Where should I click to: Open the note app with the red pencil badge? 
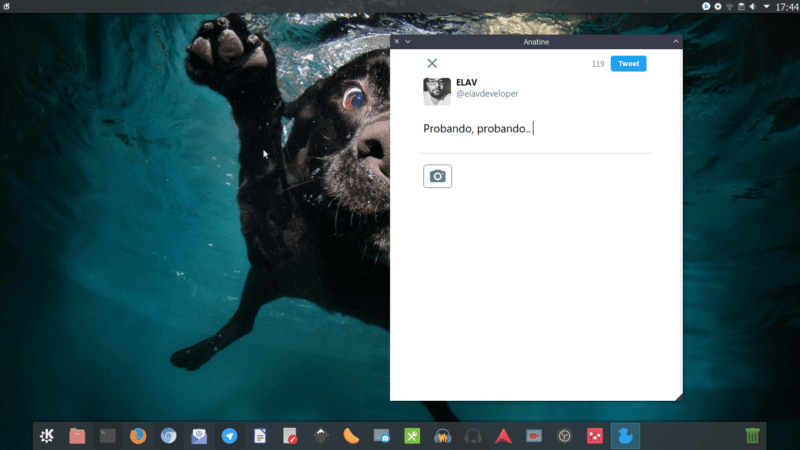point(290,436)
